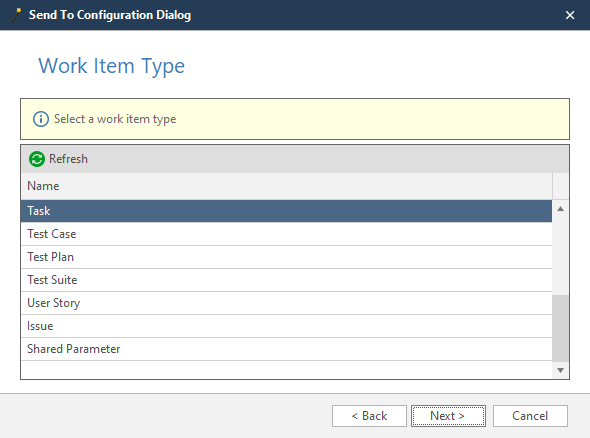
Task: Click the list's vertical scrollbar thumb
Action: pyautogui.click(x=560, y=328)
